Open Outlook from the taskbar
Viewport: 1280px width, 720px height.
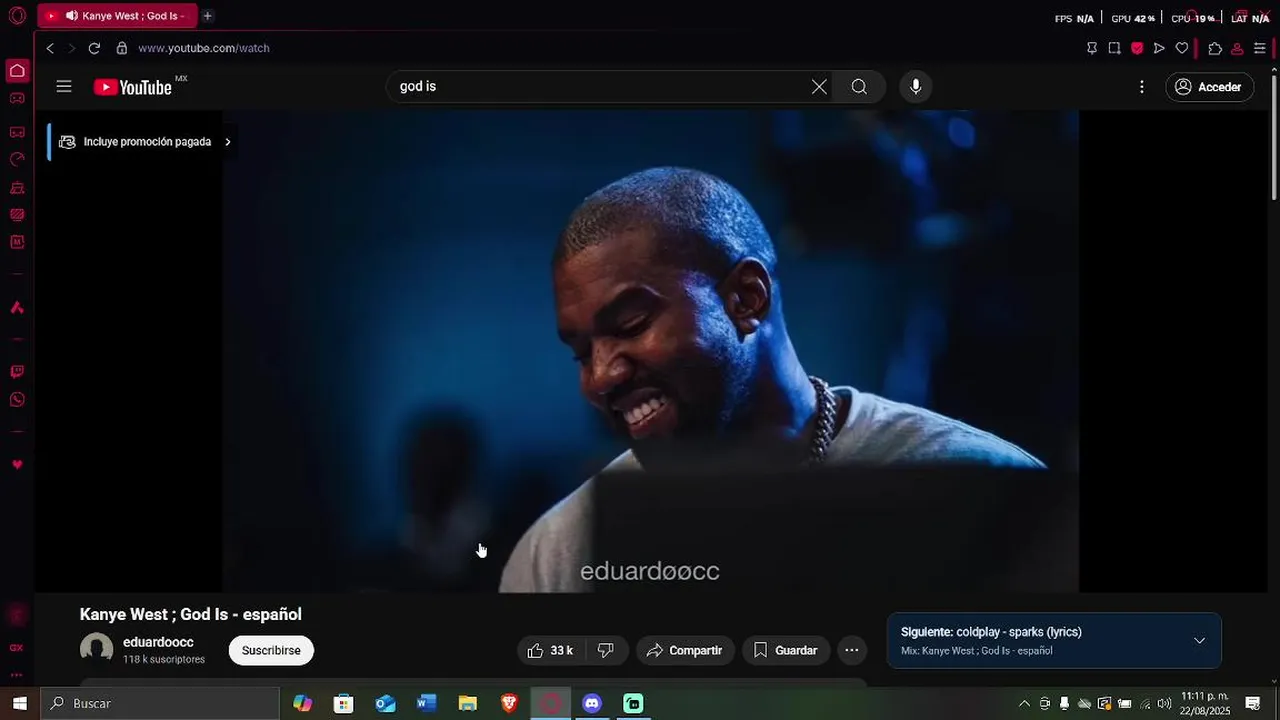point(385,703)
